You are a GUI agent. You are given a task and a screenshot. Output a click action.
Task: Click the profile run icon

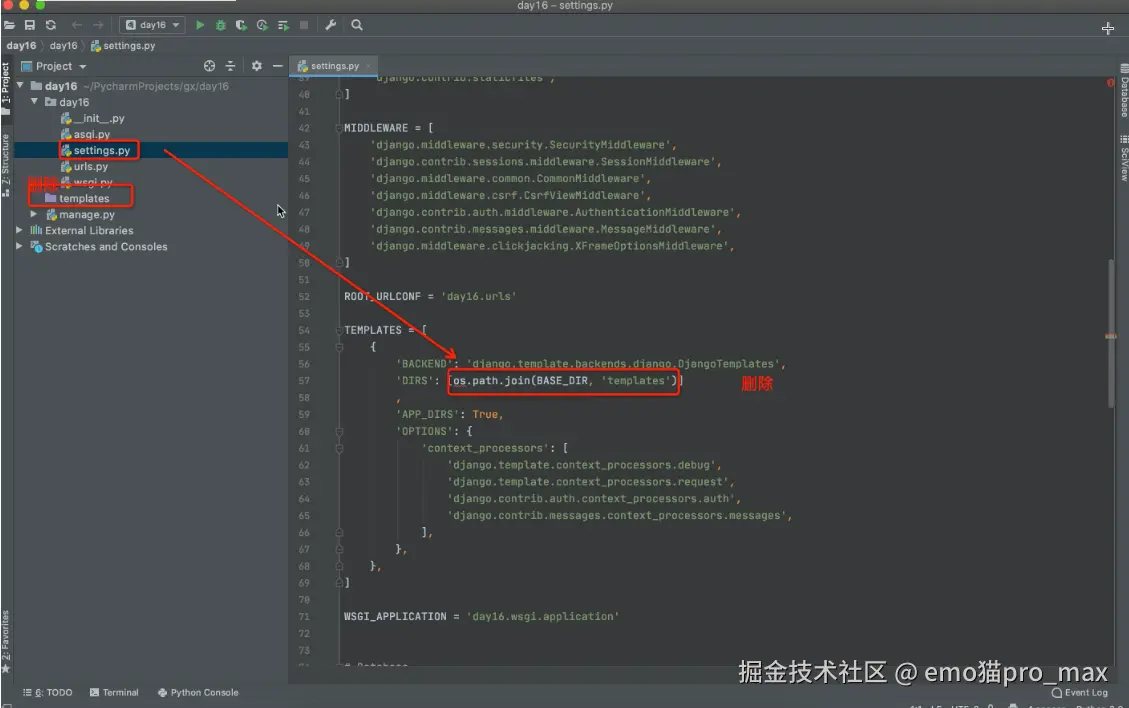tap(262, 25)
